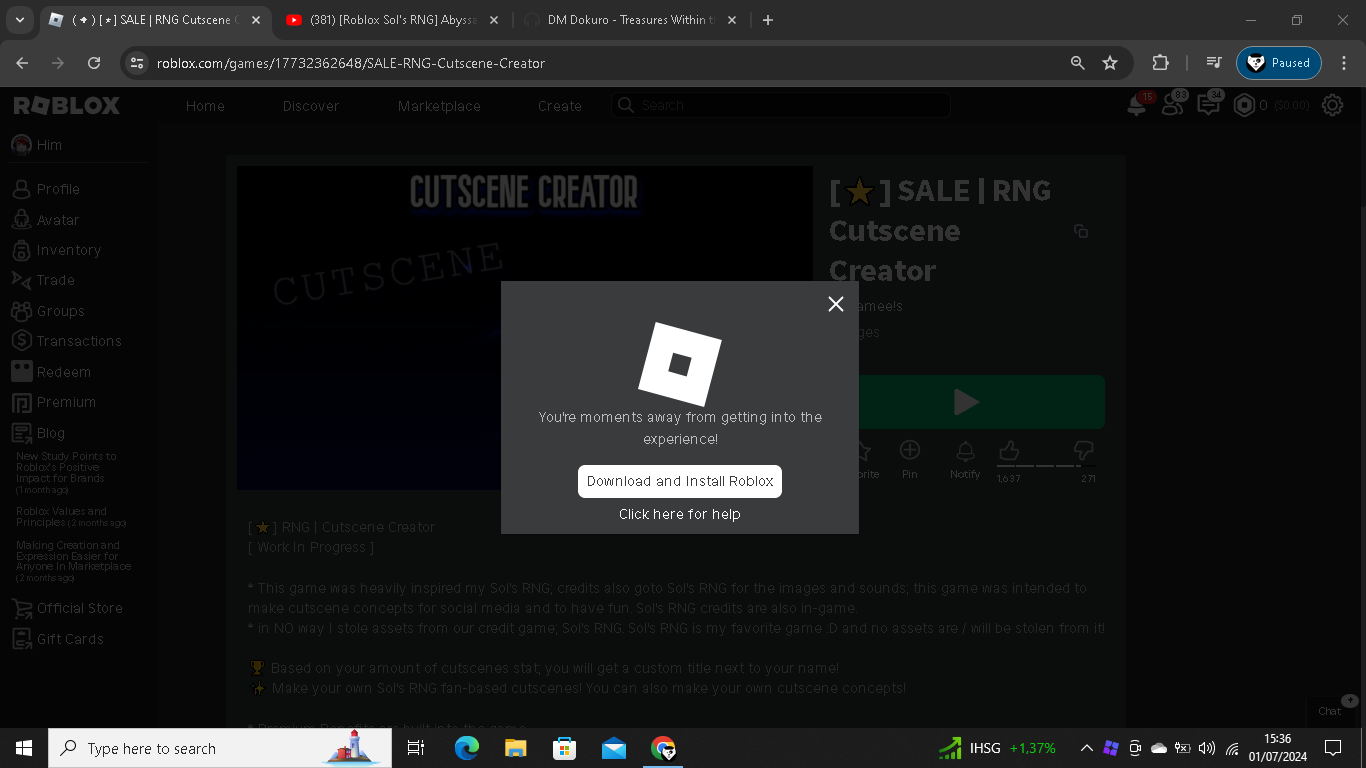Bookmark this page with the star

(1110, 63)
